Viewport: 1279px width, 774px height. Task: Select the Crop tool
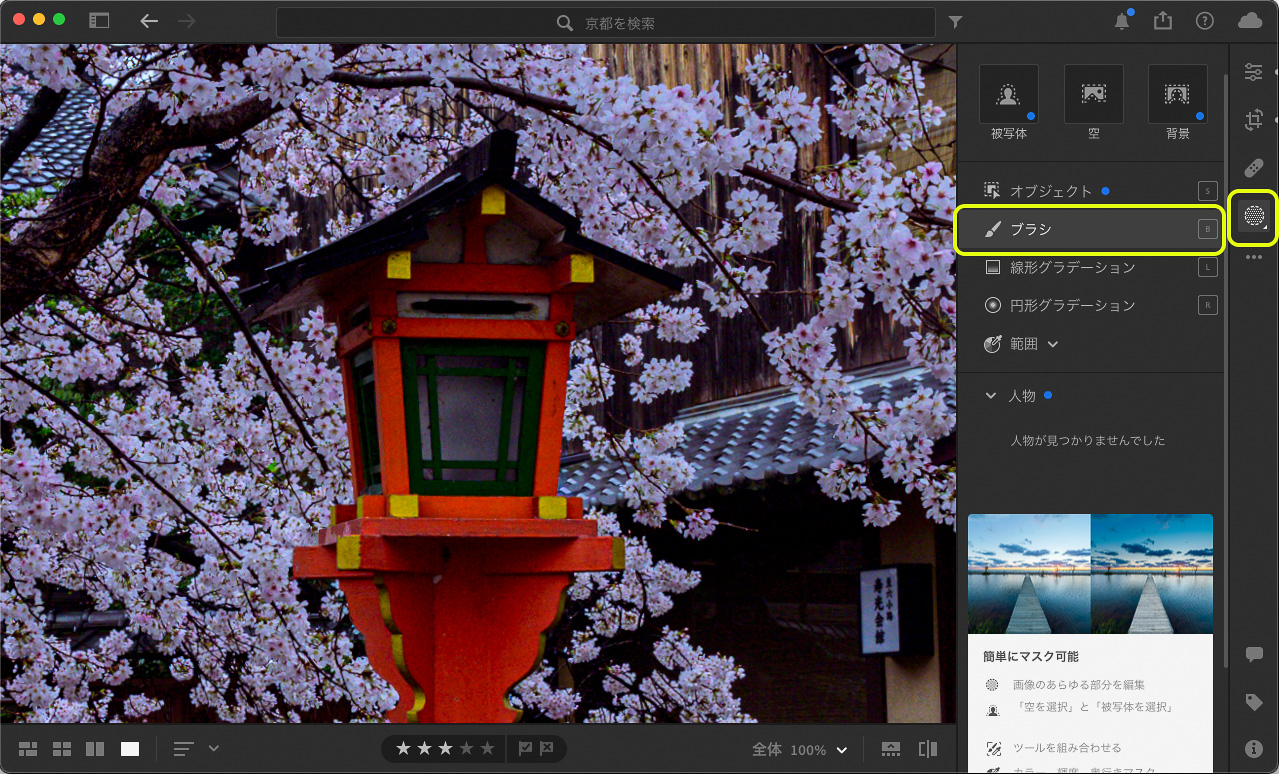pyautogui.click(x=1253, y=119)
